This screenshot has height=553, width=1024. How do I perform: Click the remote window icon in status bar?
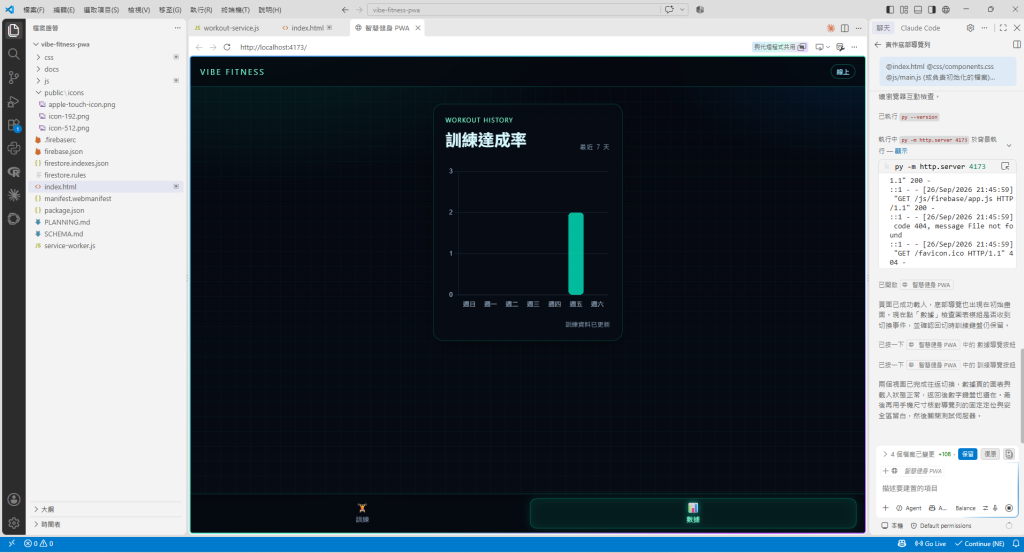pos(11,543)
